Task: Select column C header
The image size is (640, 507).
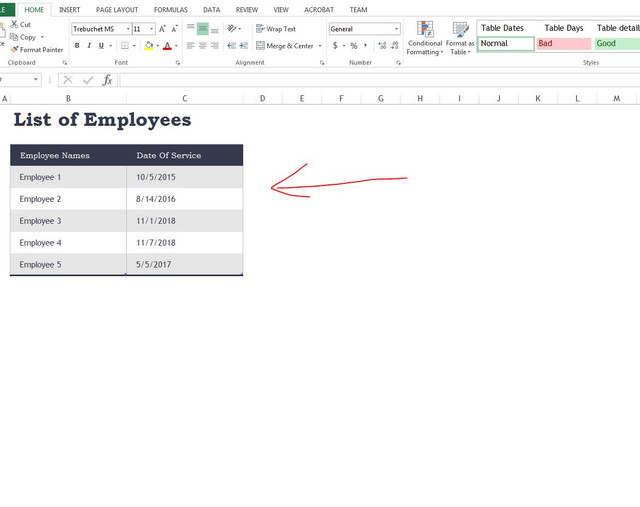Action: pyautogui.click(x=185, y=98)
